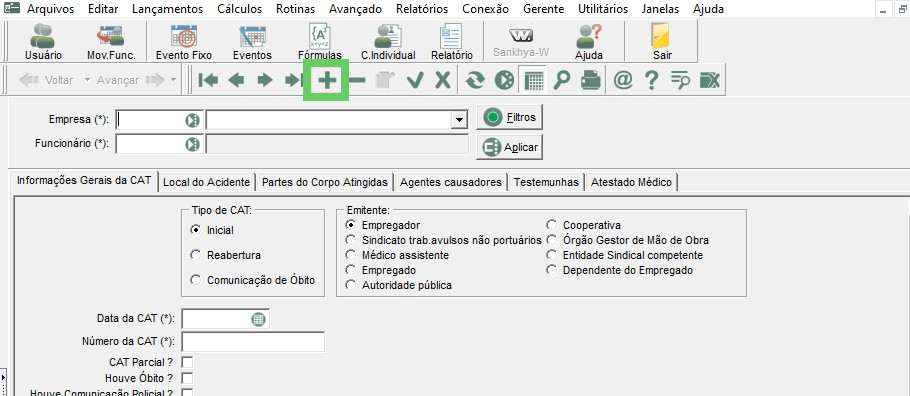Switch to Agentes causadores tab
The width and height of the screenshot is (910, 396).
[x=450, y=182]
